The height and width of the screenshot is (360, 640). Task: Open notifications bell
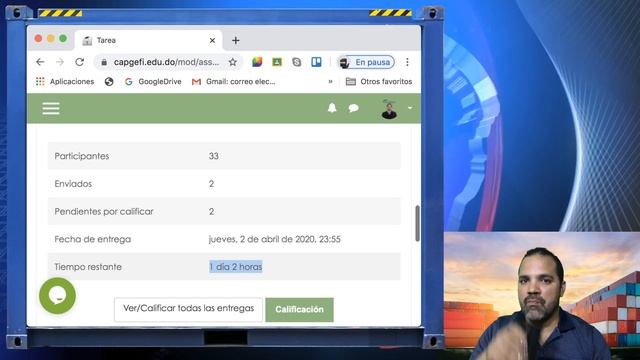[x=332, y=108]
